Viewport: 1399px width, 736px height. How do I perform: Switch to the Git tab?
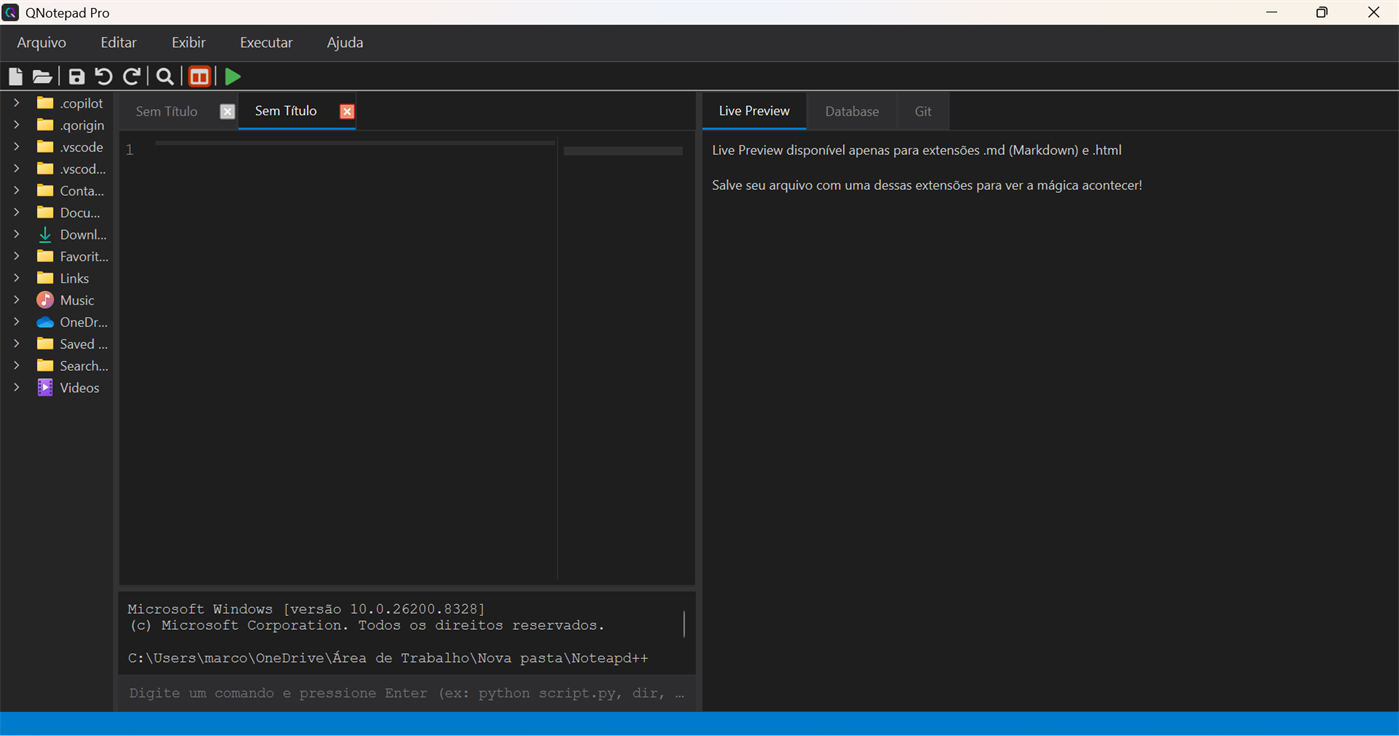click(923, 111)
